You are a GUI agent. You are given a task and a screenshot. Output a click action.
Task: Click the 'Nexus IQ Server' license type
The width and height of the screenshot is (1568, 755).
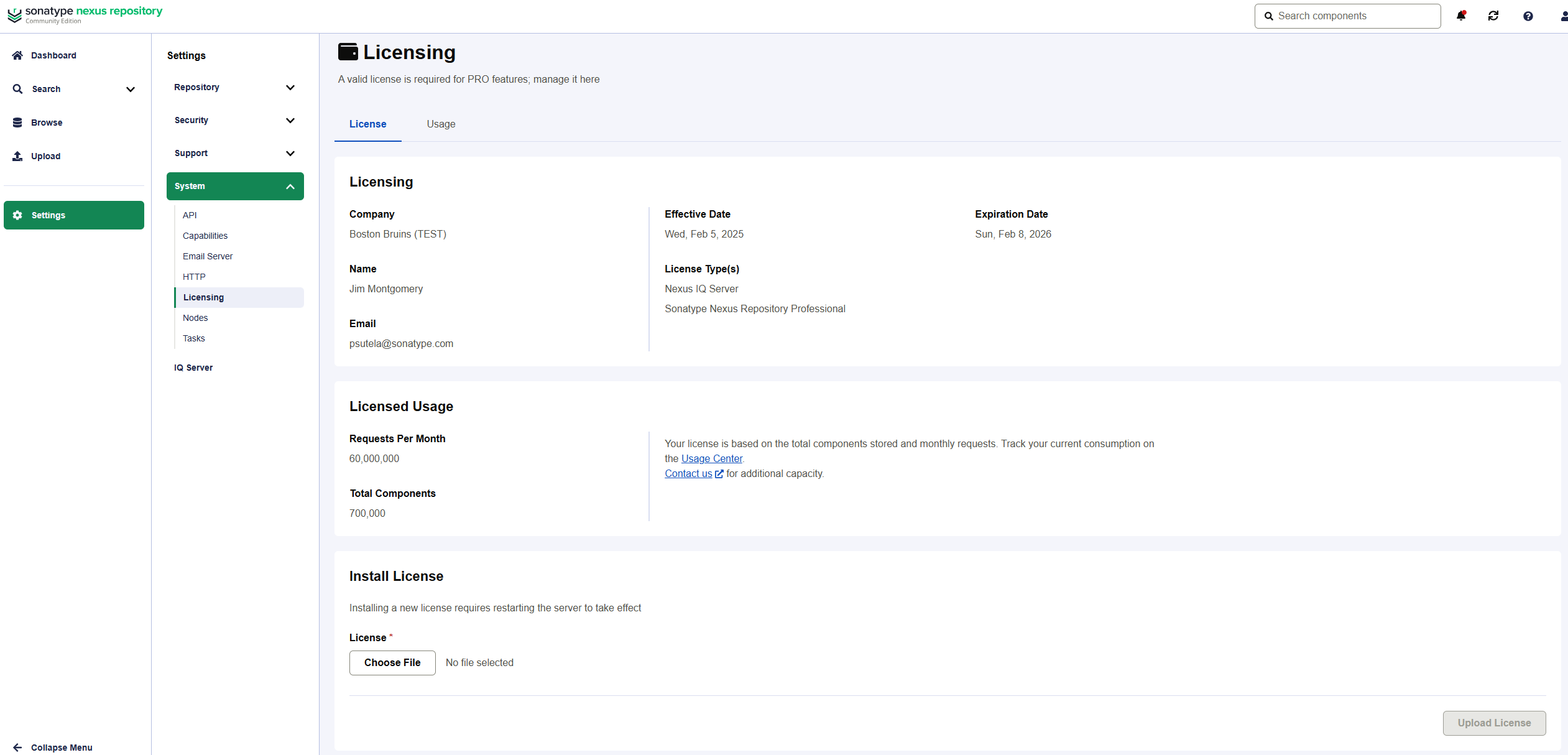click(x=701, y=289)
